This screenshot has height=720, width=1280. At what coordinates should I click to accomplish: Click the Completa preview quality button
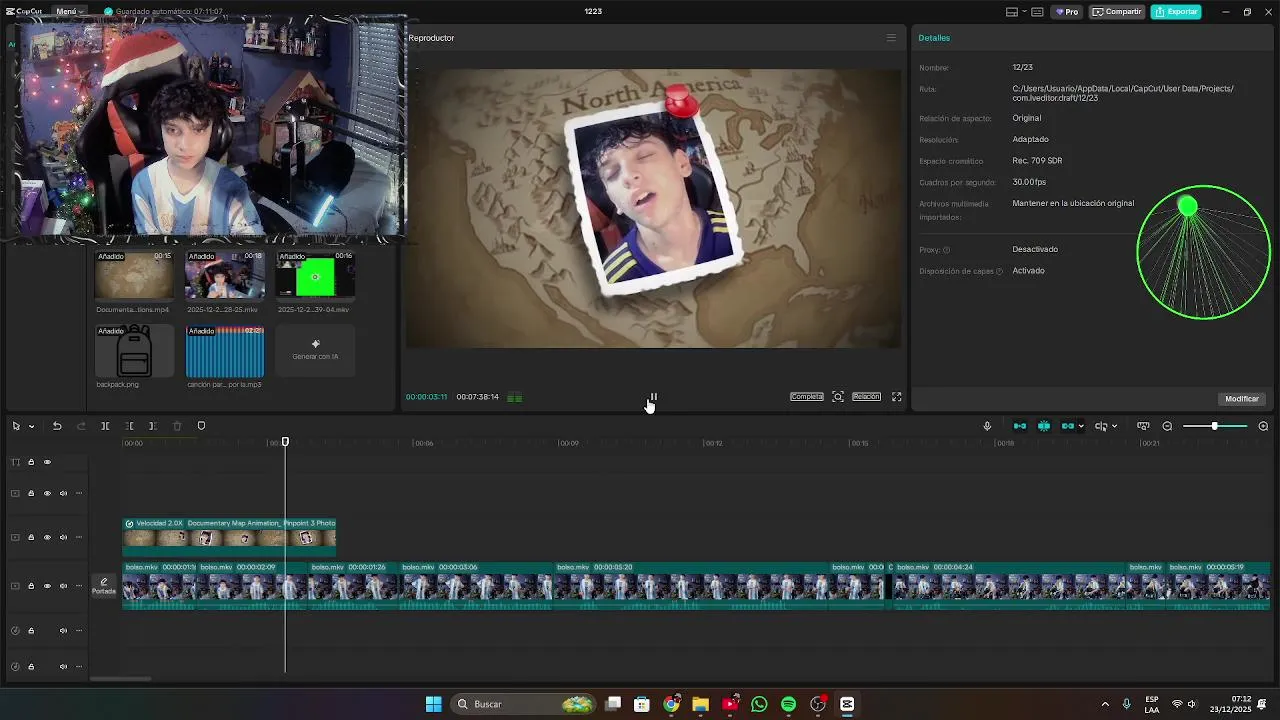click(x=807, y=397)
